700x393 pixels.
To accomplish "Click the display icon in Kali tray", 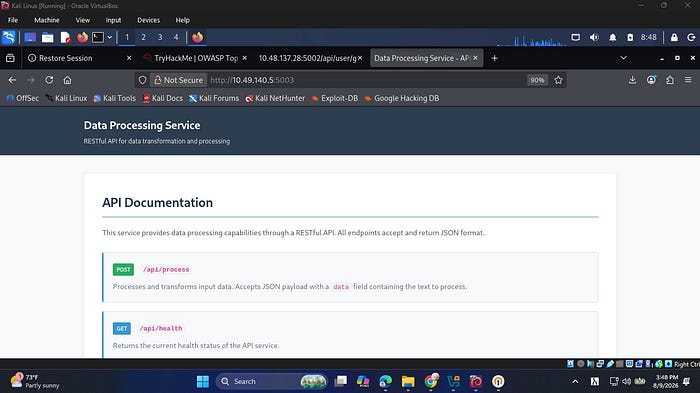I will (x=576, y=38).
